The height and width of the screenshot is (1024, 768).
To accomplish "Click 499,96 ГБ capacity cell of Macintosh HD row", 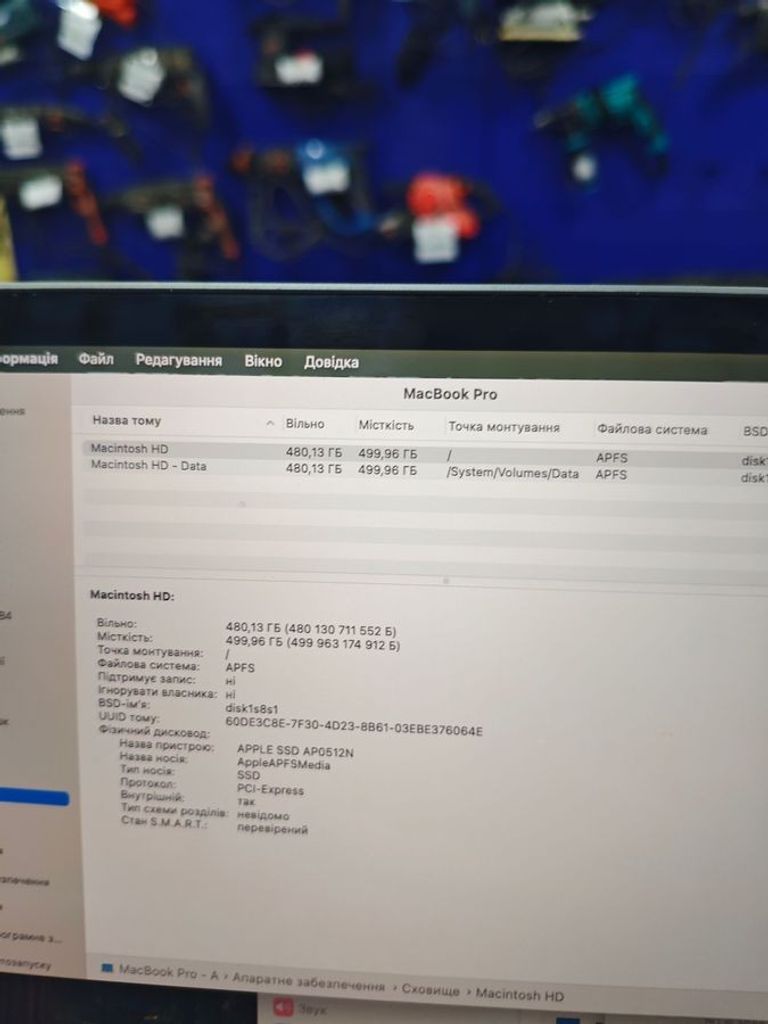I will (x=387, y=453).
